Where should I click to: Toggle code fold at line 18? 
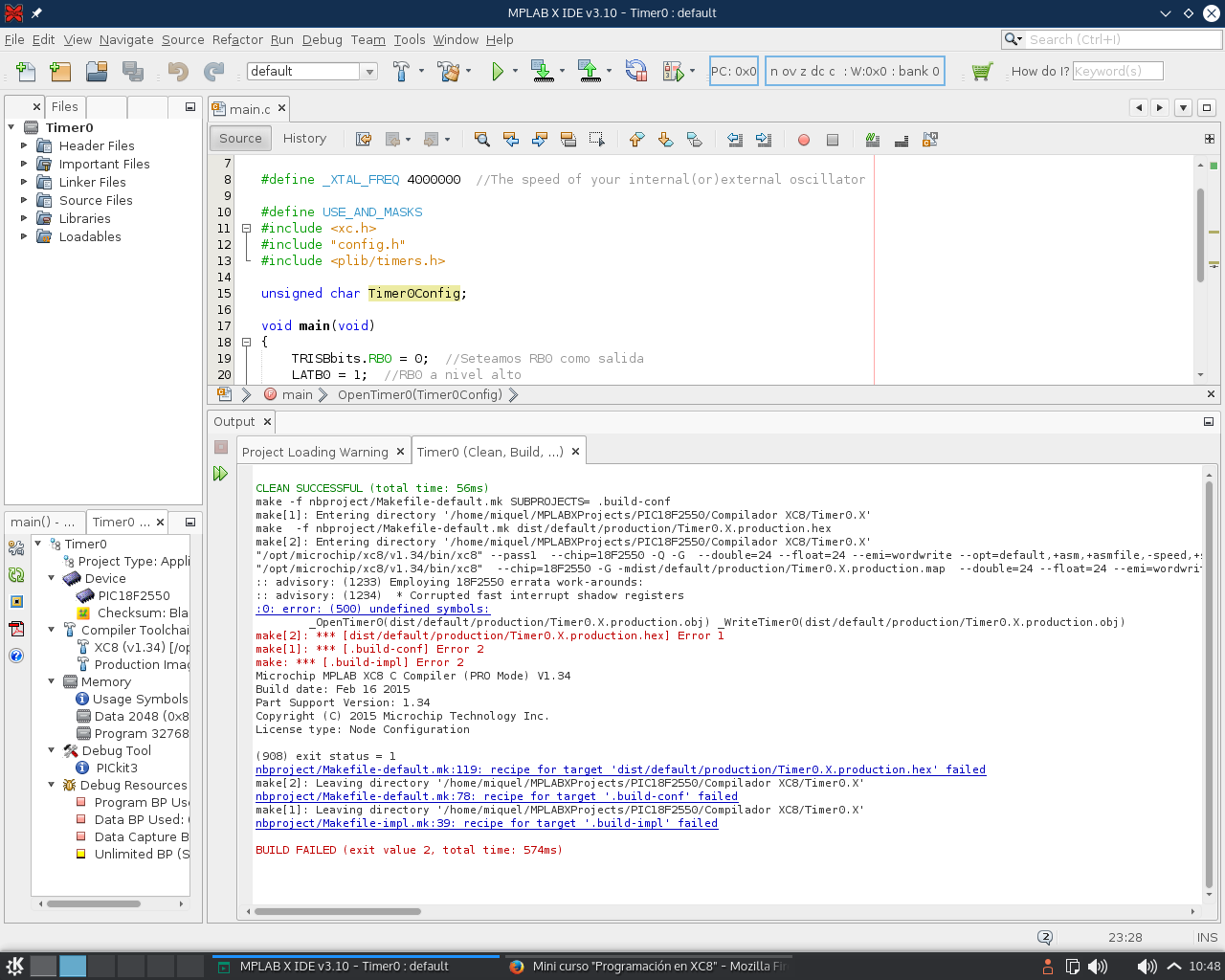click(246, 342)
